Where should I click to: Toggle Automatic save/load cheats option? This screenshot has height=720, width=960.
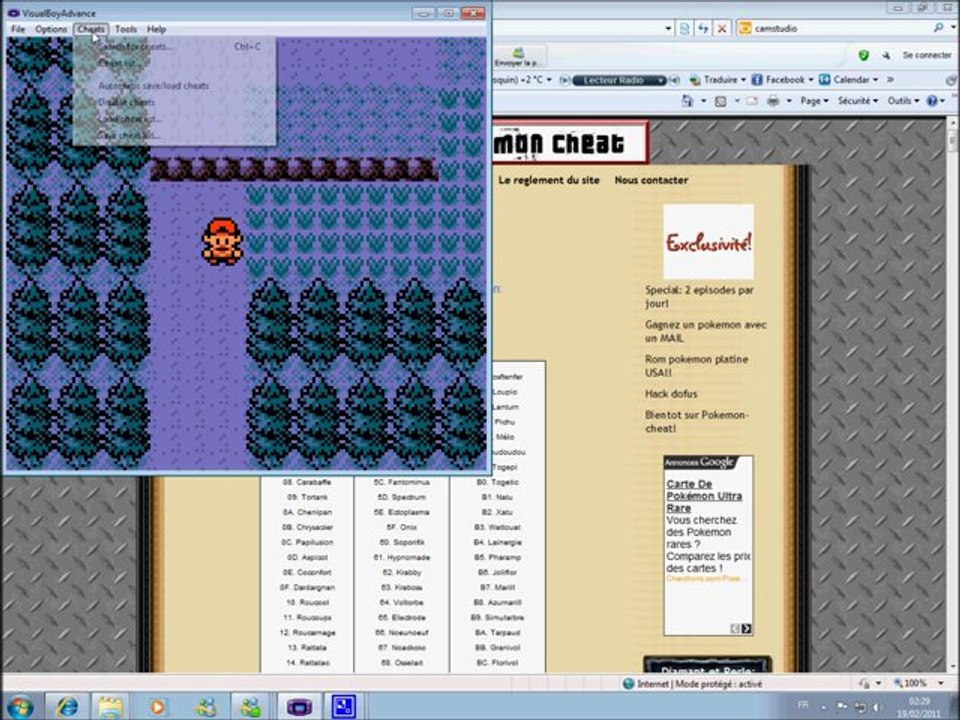174,86
